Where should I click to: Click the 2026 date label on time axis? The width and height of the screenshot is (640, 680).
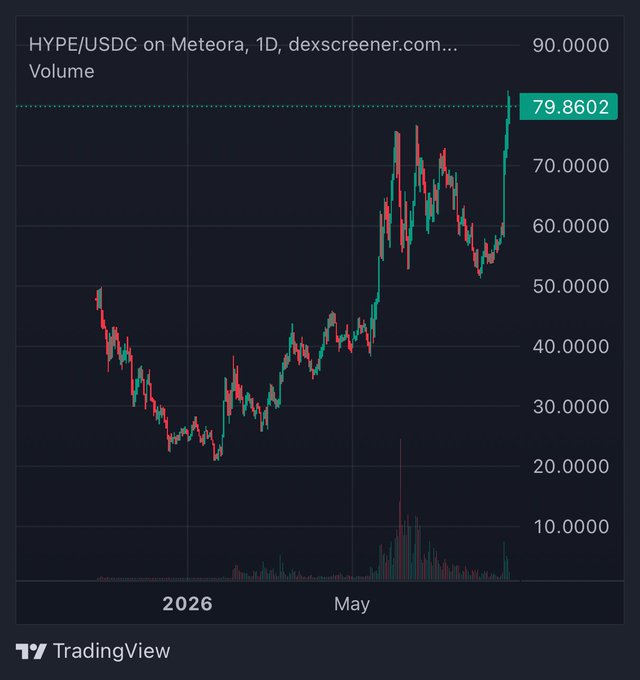pos(187,604)
